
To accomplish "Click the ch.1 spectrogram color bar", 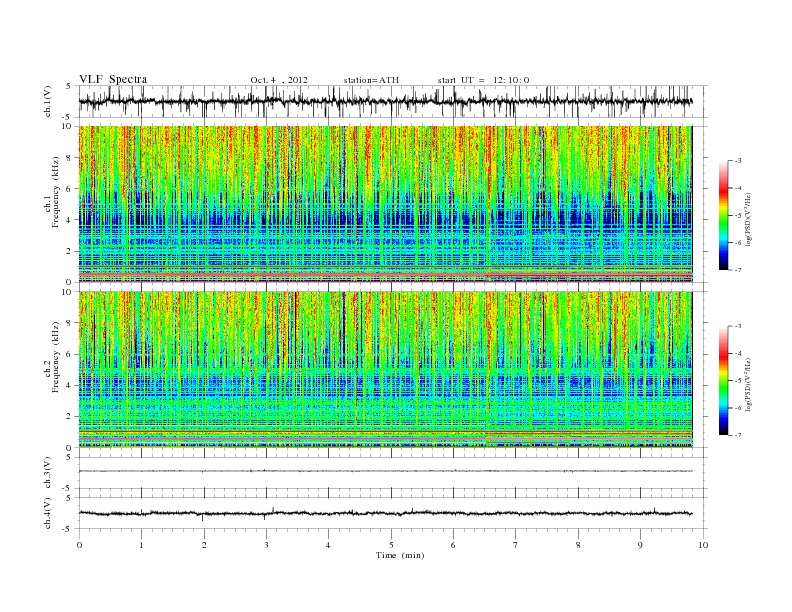I will pos(723,216).
